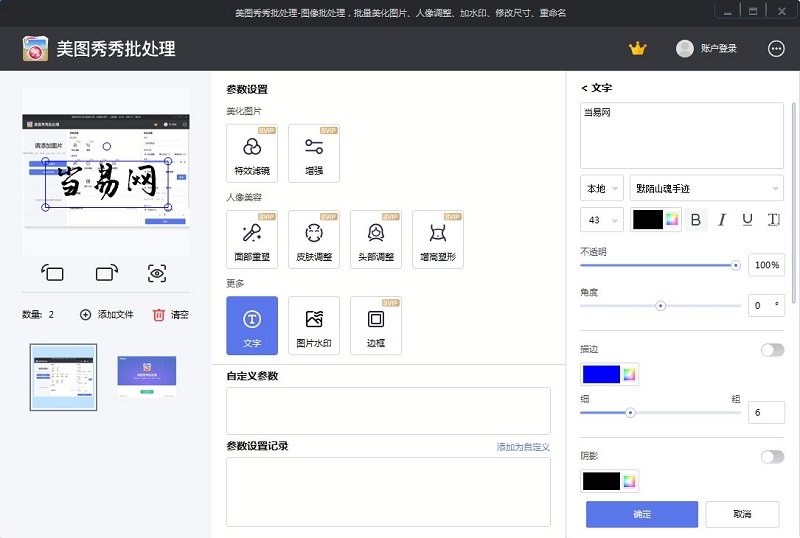Click the opacity 100% value field

(766, 265)
